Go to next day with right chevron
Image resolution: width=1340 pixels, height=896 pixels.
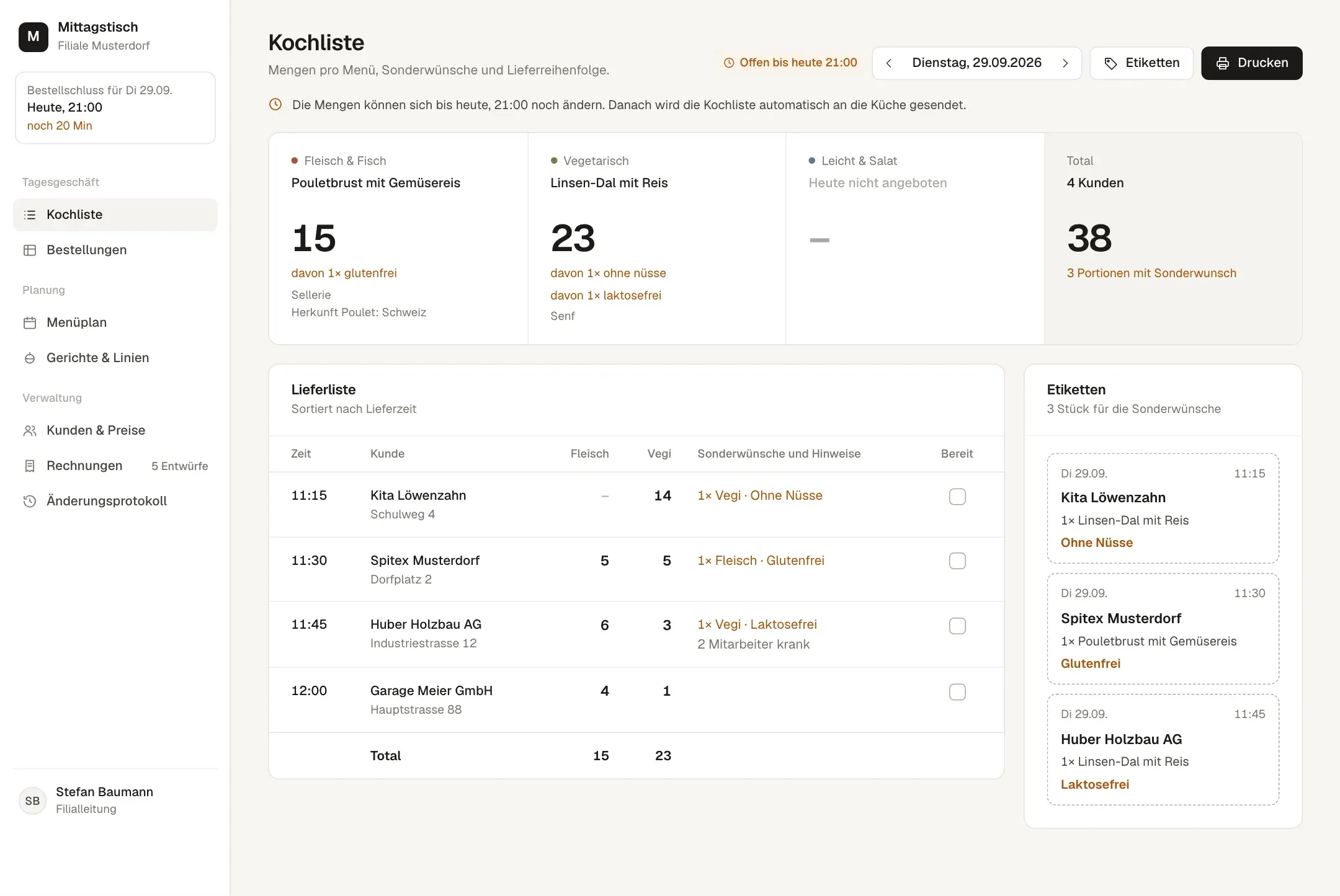click(x=1065, y=63)
